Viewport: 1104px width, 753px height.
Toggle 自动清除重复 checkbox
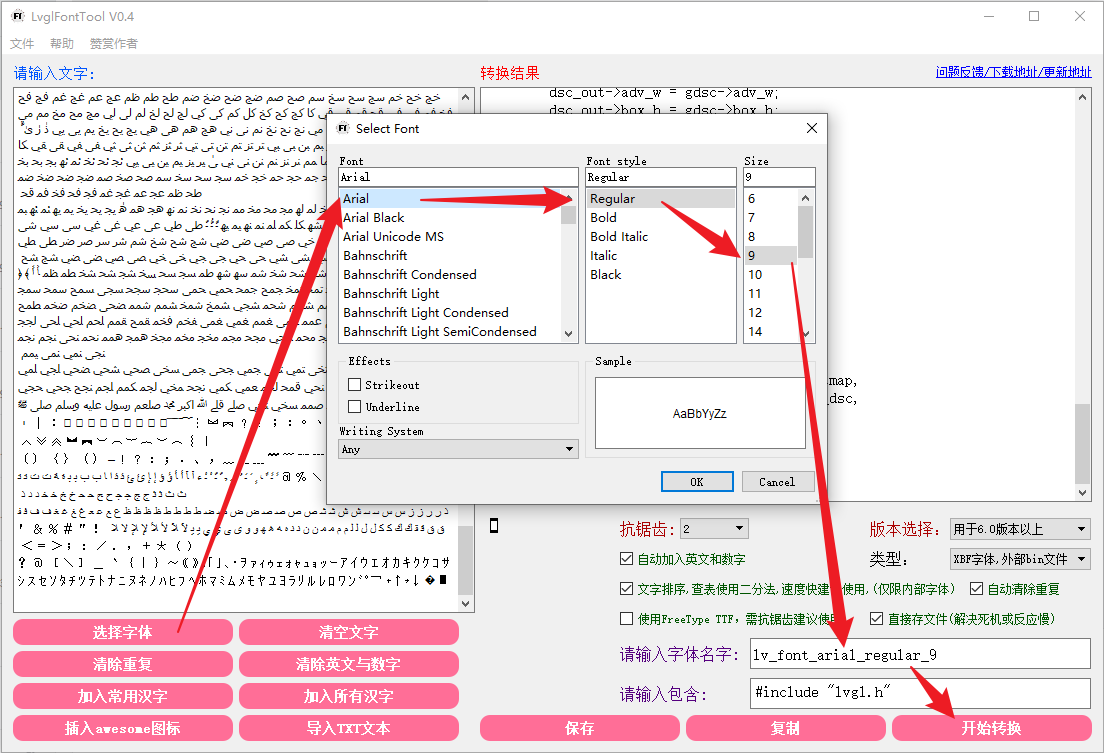coord(977,588)
